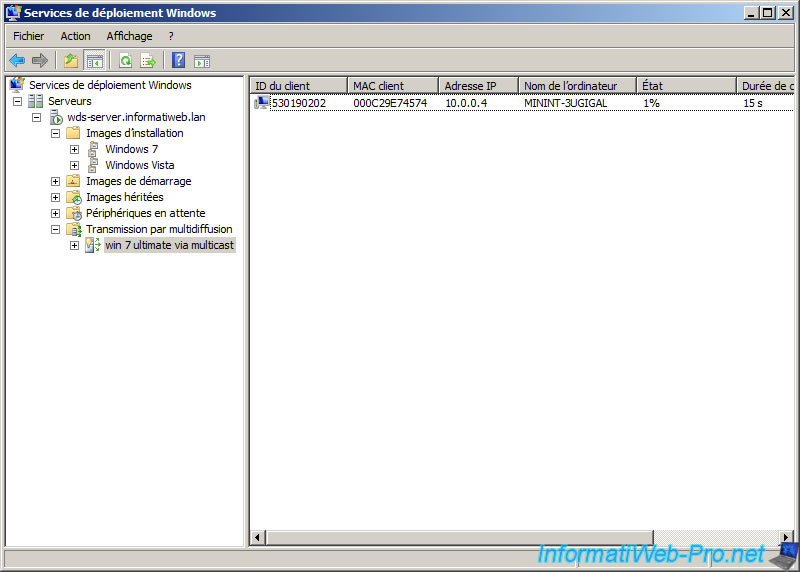Image resolution: width=800 pixels, height=572 pixels.
Task: Expand the Windows 7 image group
Action: tap(74, 150)
